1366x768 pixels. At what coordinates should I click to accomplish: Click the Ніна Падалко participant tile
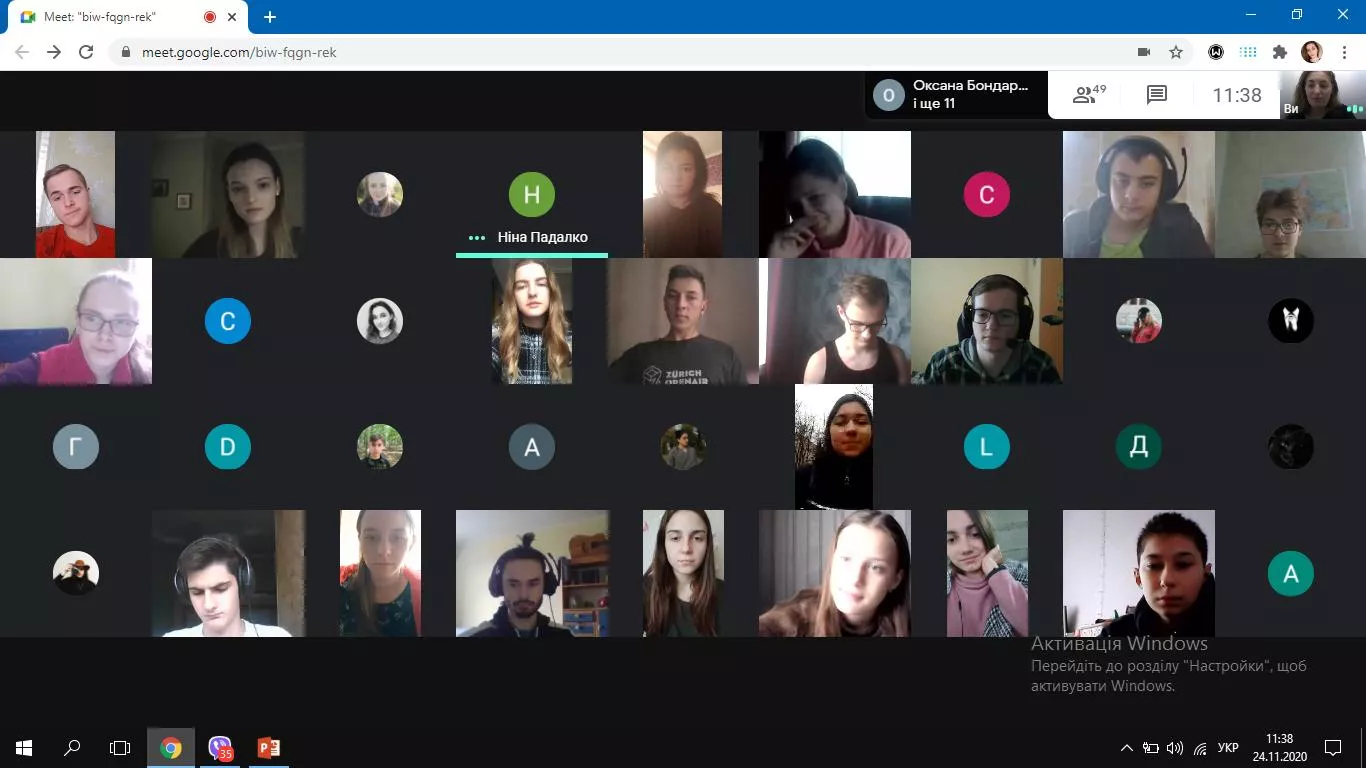[x=531, y=195]
